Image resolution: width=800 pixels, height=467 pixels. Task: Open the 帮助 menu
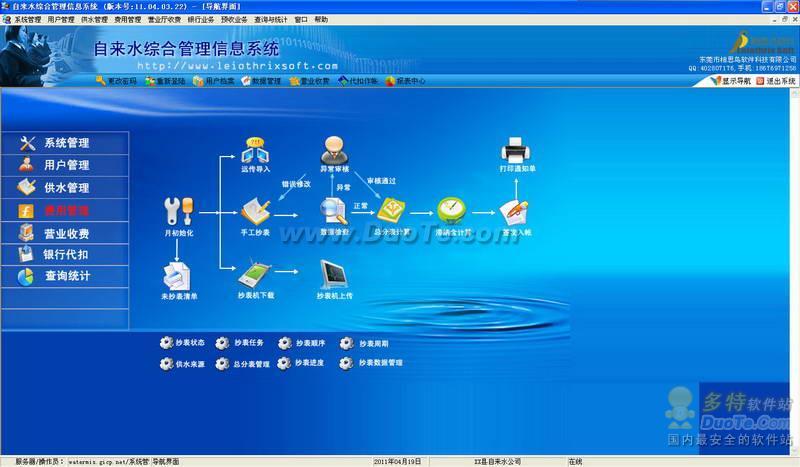[321, 19]
